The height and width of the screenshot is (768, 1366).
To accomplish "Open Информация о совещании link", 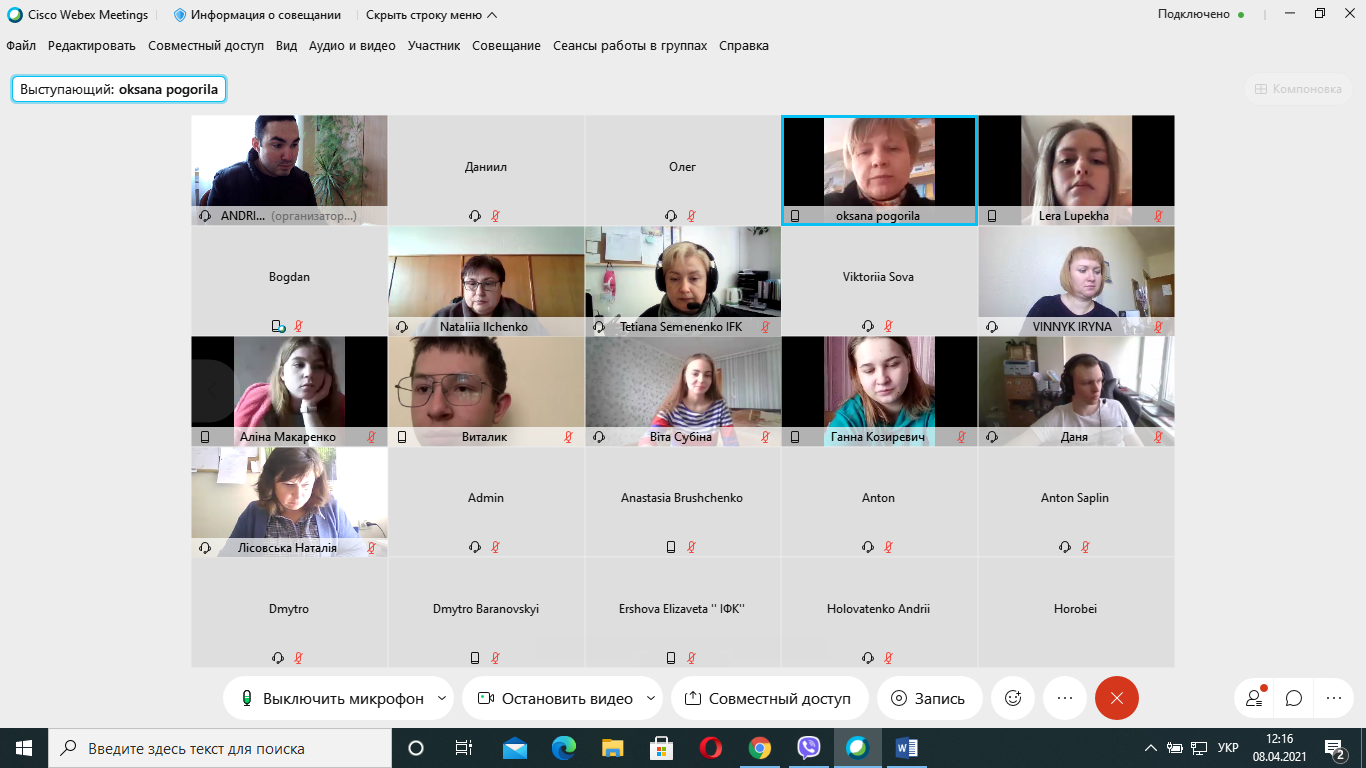I will (265, 15).
